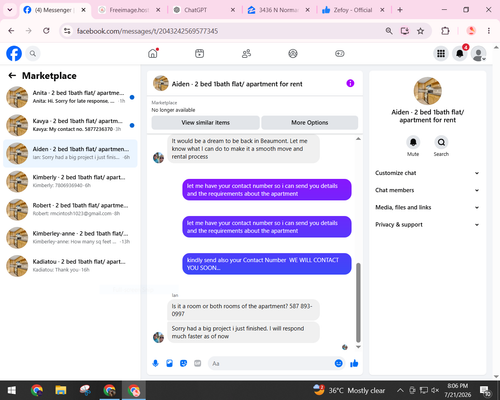Click the taskbar volume muted icon
500x400 pixels.
435,390
